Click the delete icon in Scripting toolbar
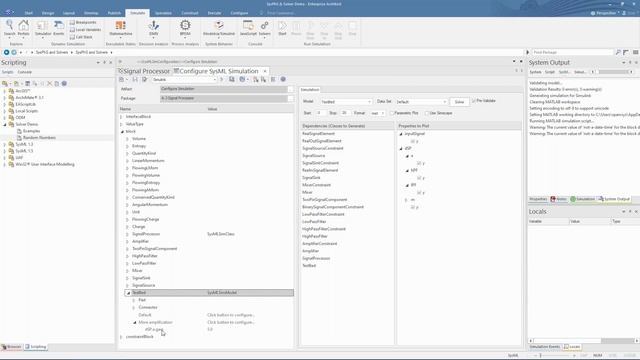640x360 pixels. (49, 83)
